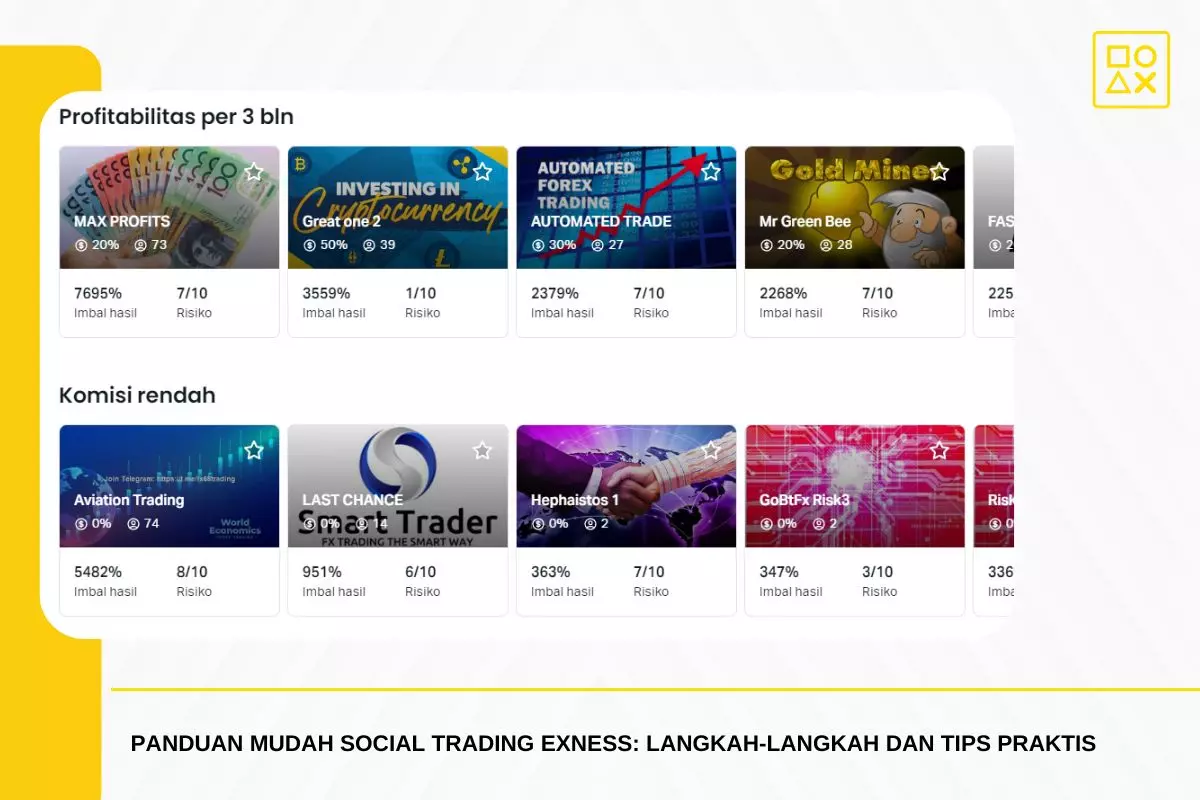Click the Komisi rendah heading
This screenshot has width=1200, height=800.
pos(137,395)
